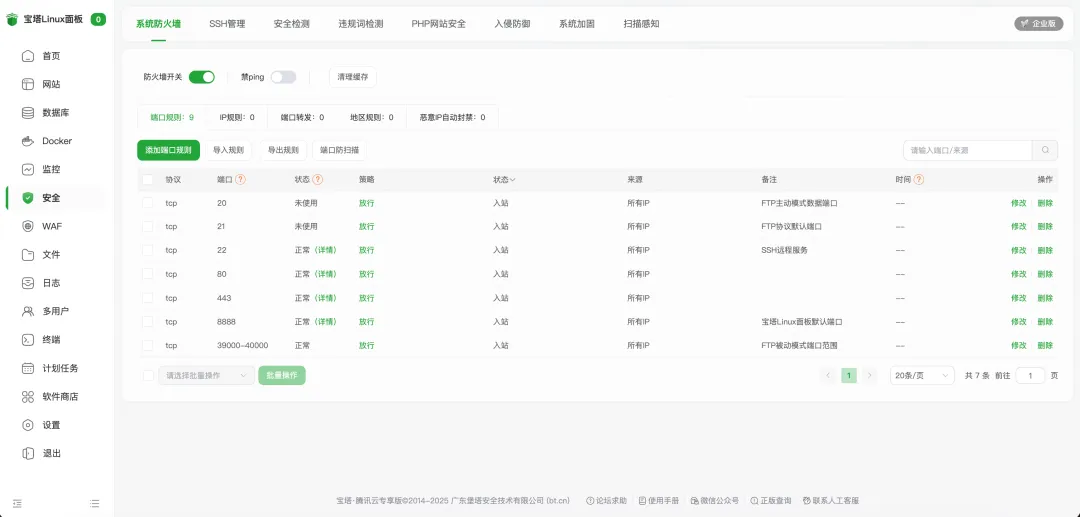Click the database (数据库) sidebar icon
This screenshot has width=1080, height=517.
tap(29, 113)
